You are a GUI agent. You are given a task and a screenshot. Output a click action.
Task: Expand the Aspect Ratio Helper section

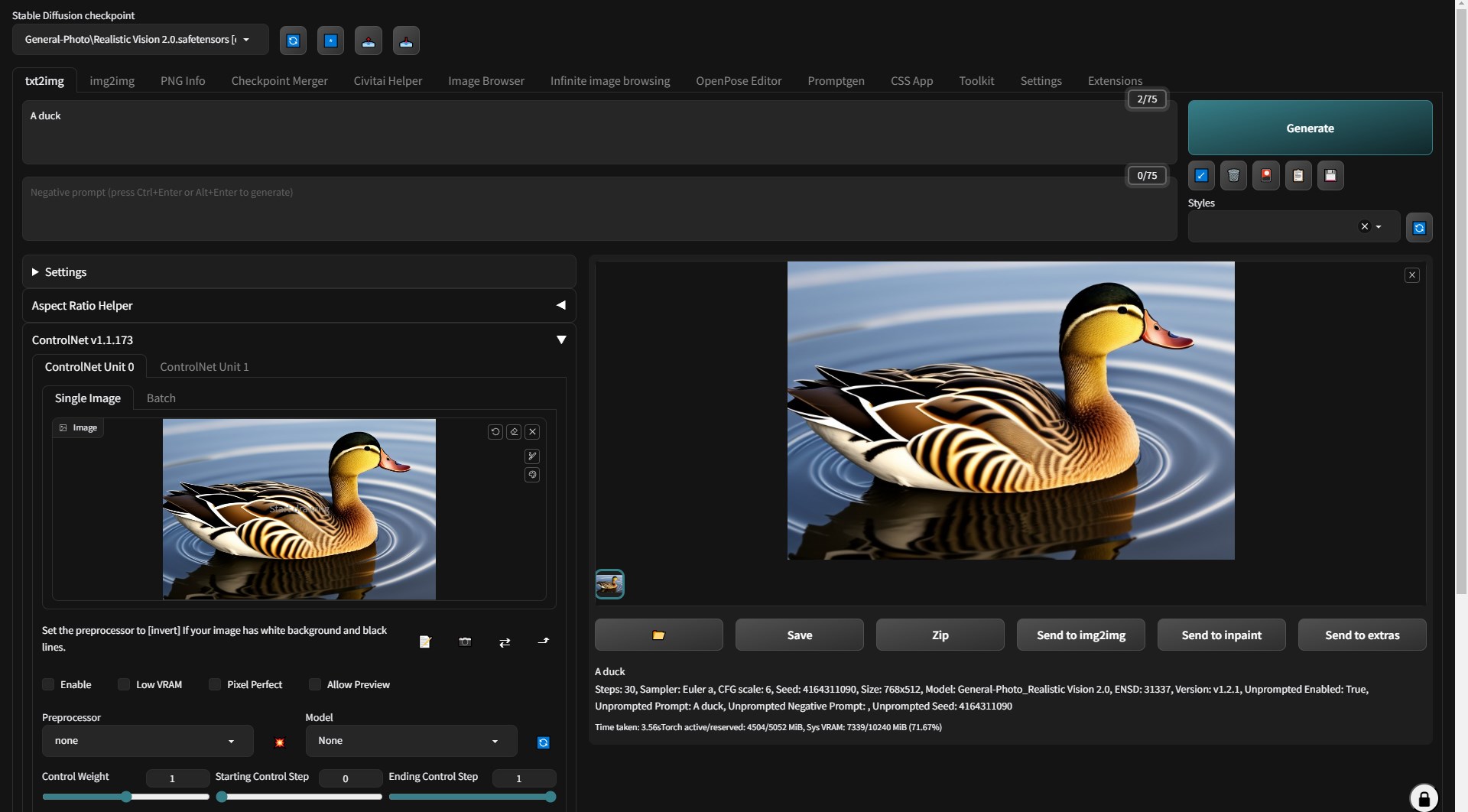[298, 305]
